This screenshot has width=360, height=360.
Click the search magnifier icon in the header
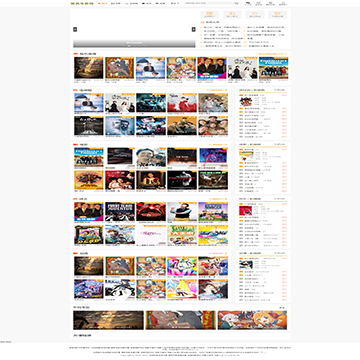(236, 3)
